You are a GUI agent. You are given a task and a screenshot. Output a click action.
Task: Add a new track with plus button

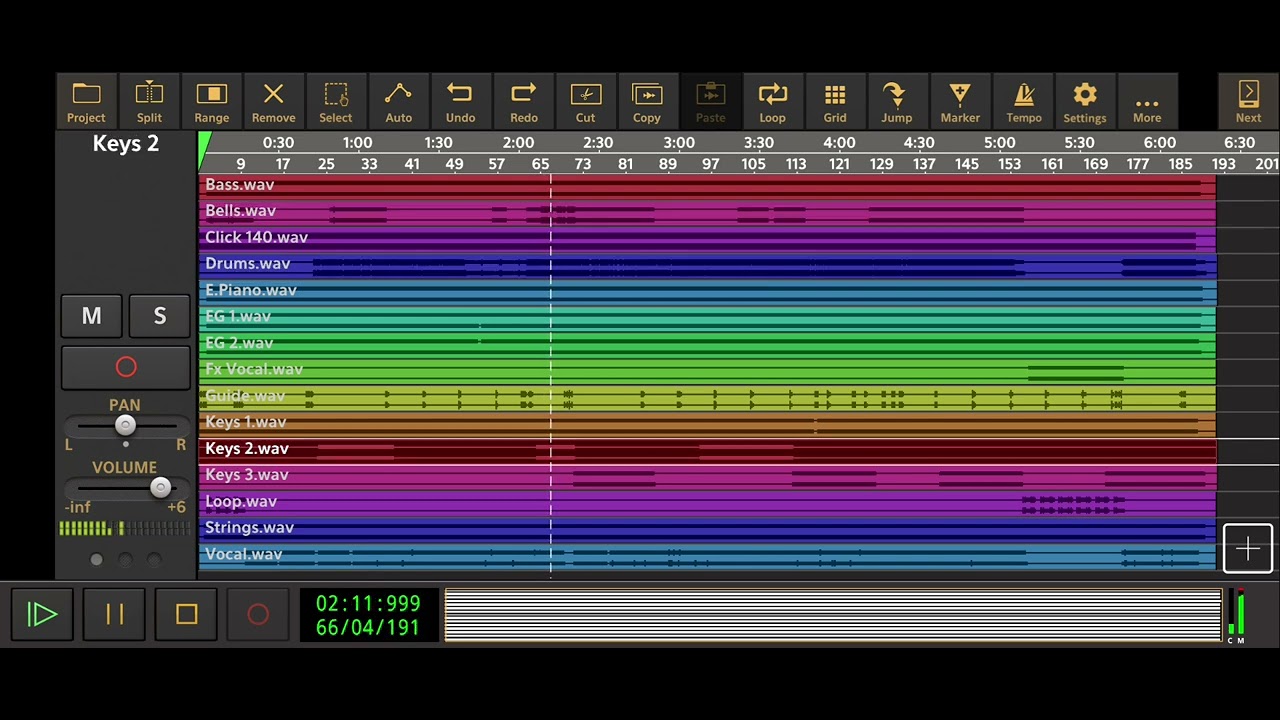pos(1248,548)
